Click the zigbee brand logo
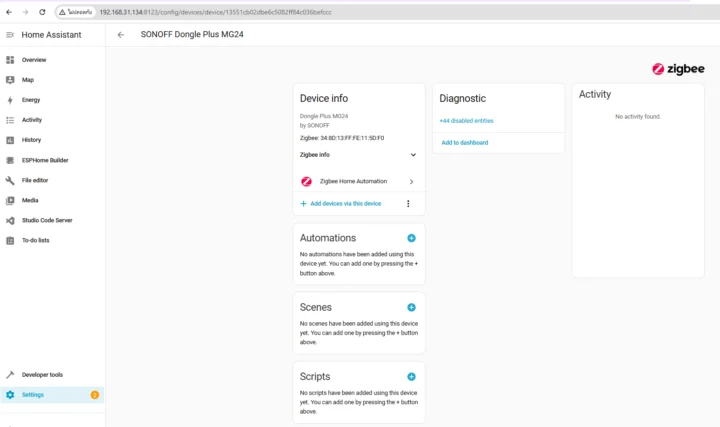This screenshot has height=427, width=720. [678, 69]
